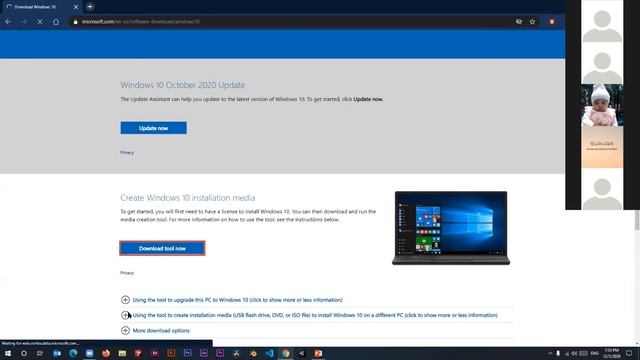Open Privacy link under Download tool now
The height and width of the screenshot is (360, 640).
(127, 273)
